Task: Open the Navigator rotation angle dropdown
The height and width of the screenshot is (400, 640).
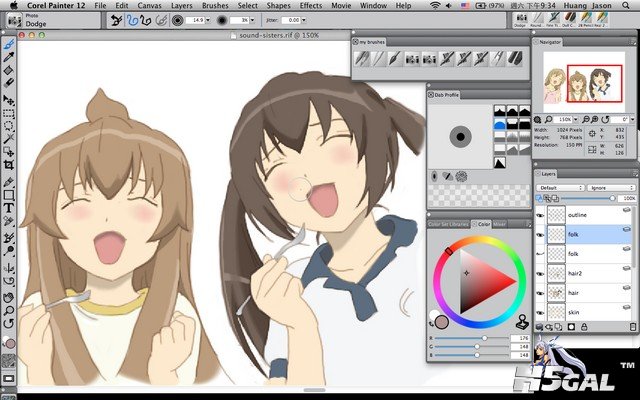Action: tap(632, 120)
